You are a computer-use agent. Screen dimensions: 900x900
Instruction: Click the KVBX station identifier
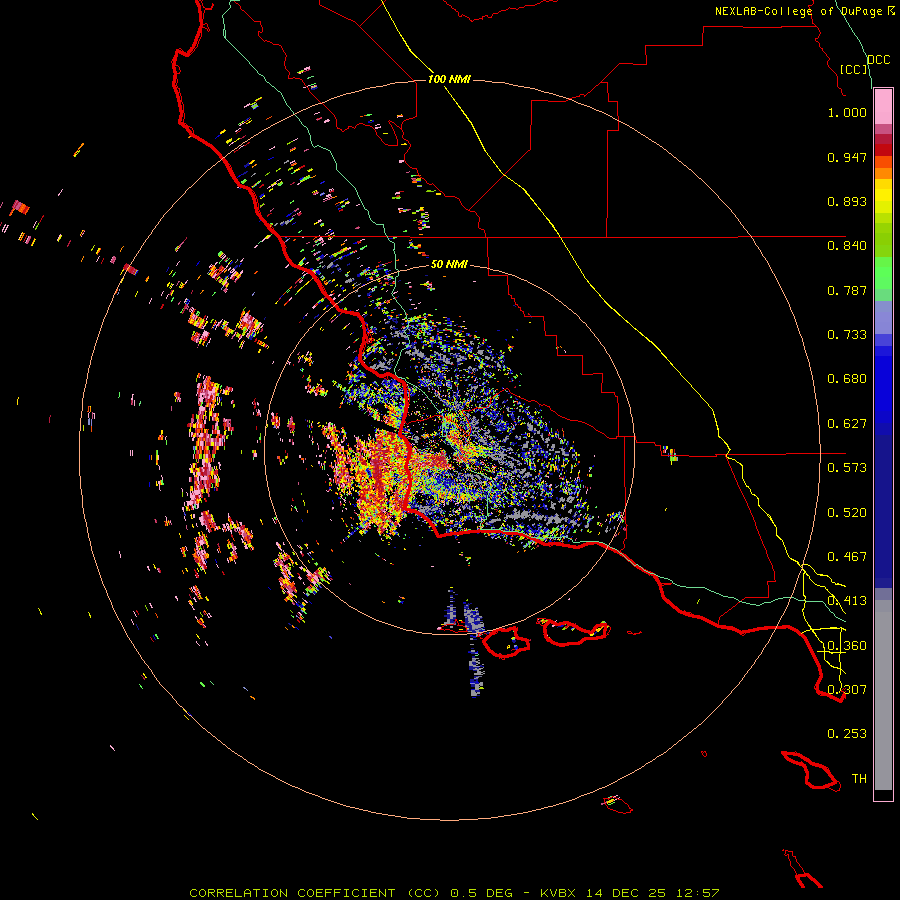[x=558, y=893]
